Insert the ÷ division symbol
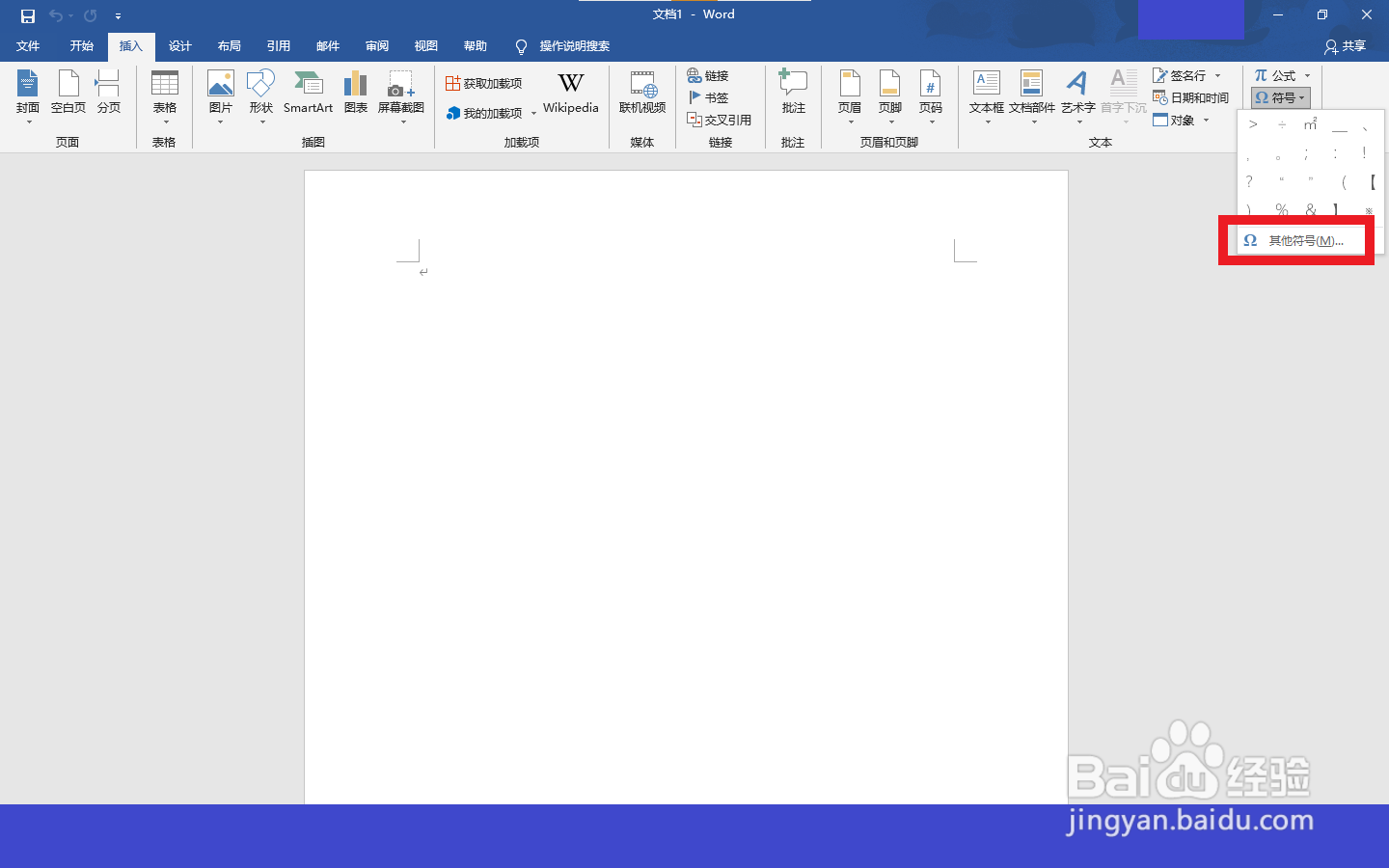1389x868 pixels. [1282, 124]
